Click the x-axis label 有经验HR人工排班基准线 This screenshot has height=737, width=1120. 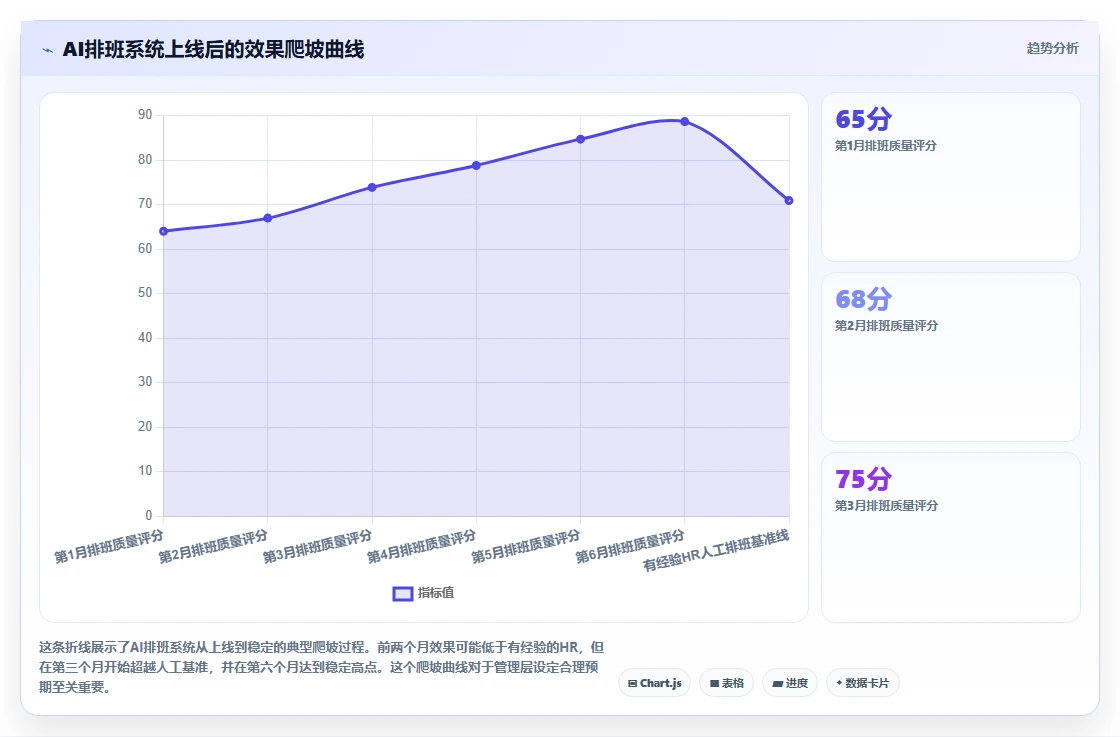coord(716,551)
